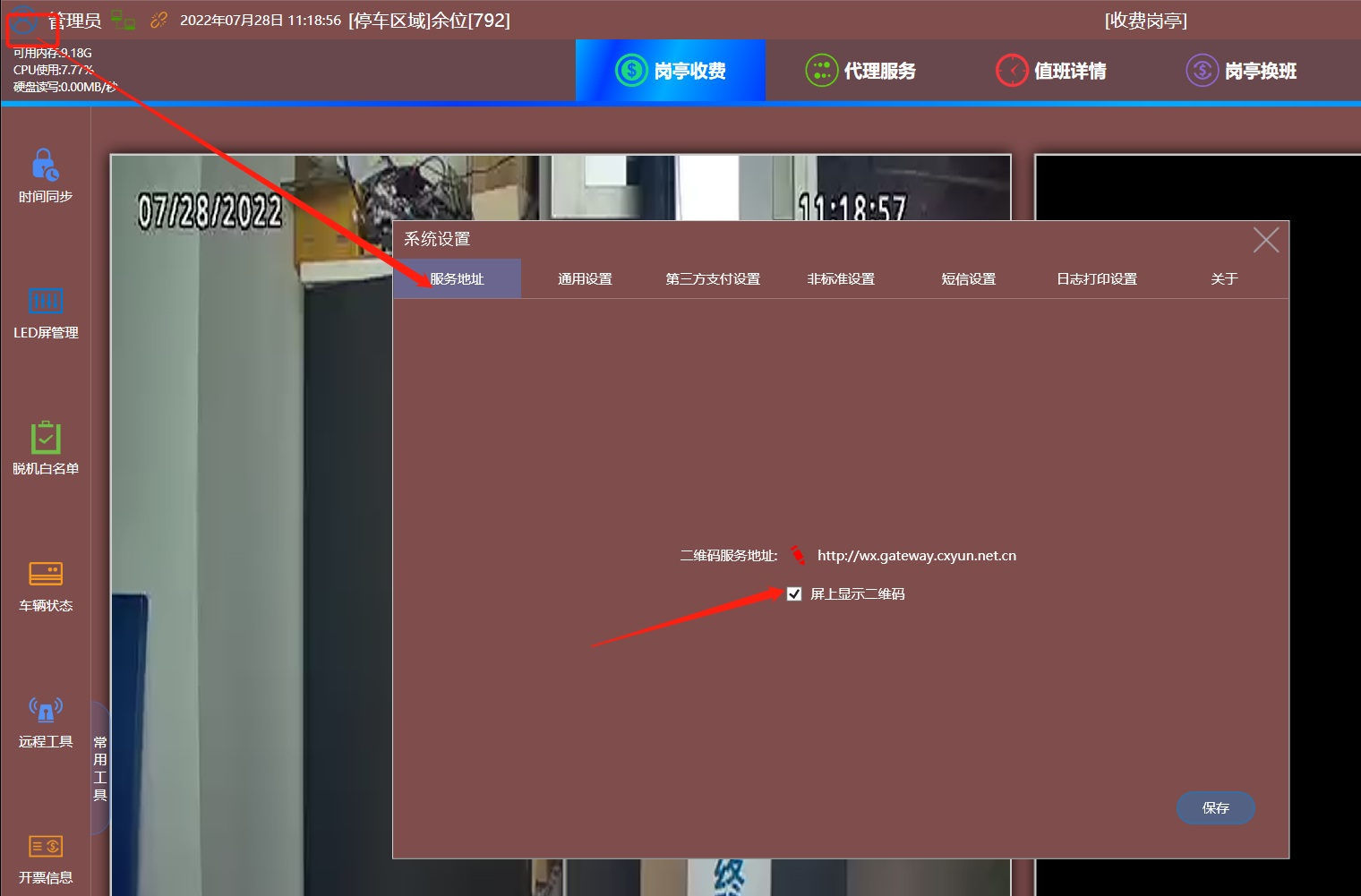Click the orange chain link icon

coord(158,20)
